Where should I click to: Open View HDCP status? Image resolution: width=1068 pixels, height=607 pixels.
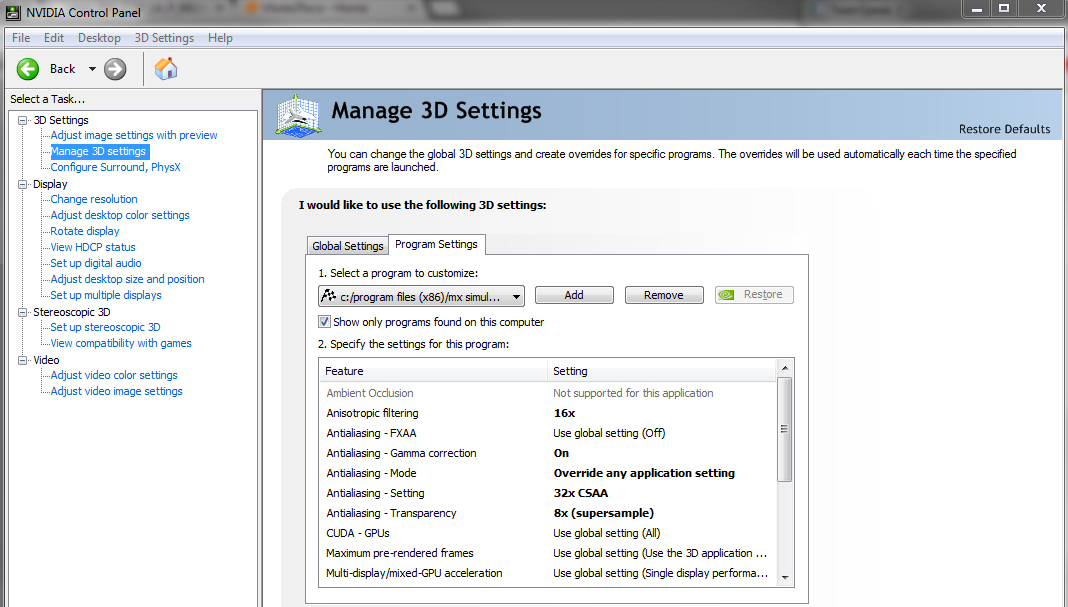pyautogui.click(x=93, y=247)
